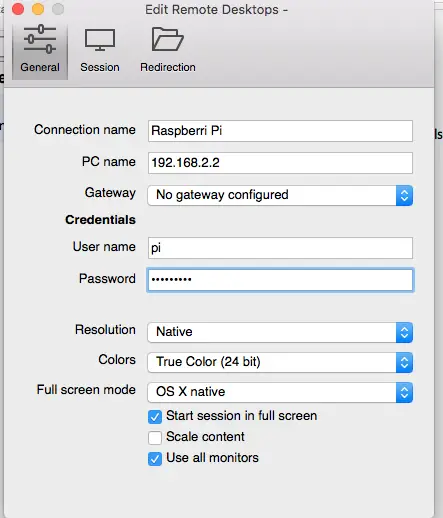Open the Session monitor icon
443x518 pixels.
click(x=100, y=40)
